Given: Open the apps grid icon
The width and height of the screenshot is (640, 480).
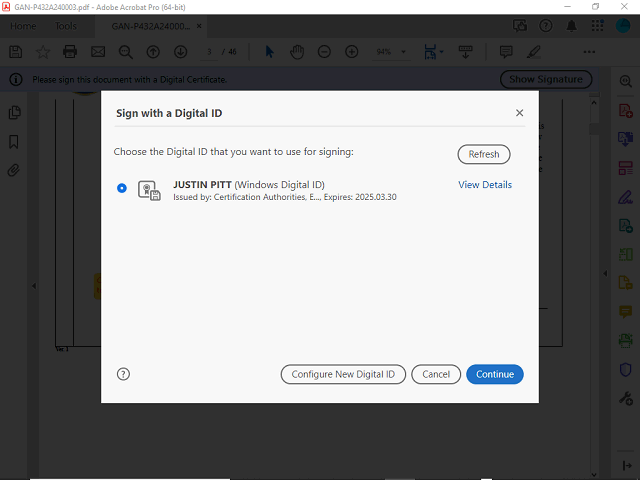Looking at the screenshot, I should (x=597, y=26).
